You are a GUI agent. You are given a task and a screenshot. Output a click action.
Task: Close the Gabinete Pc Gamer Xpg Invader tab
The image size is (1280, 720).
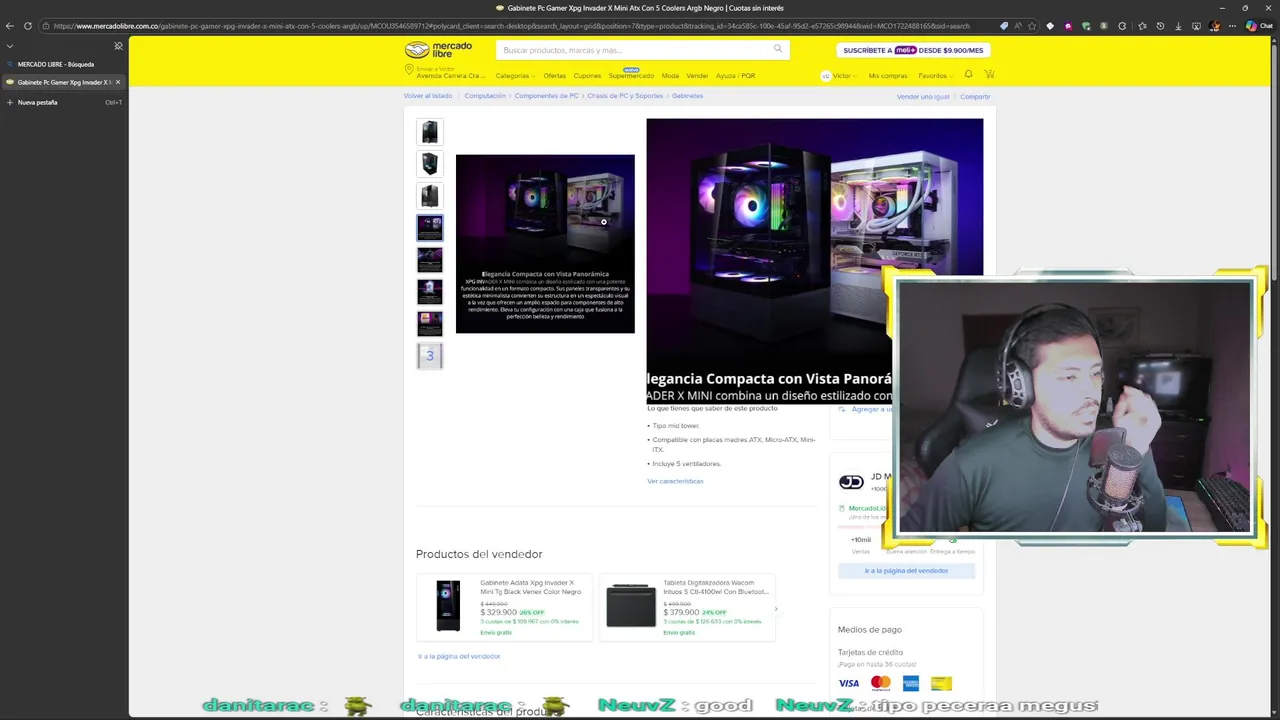[x=118, y=82]
